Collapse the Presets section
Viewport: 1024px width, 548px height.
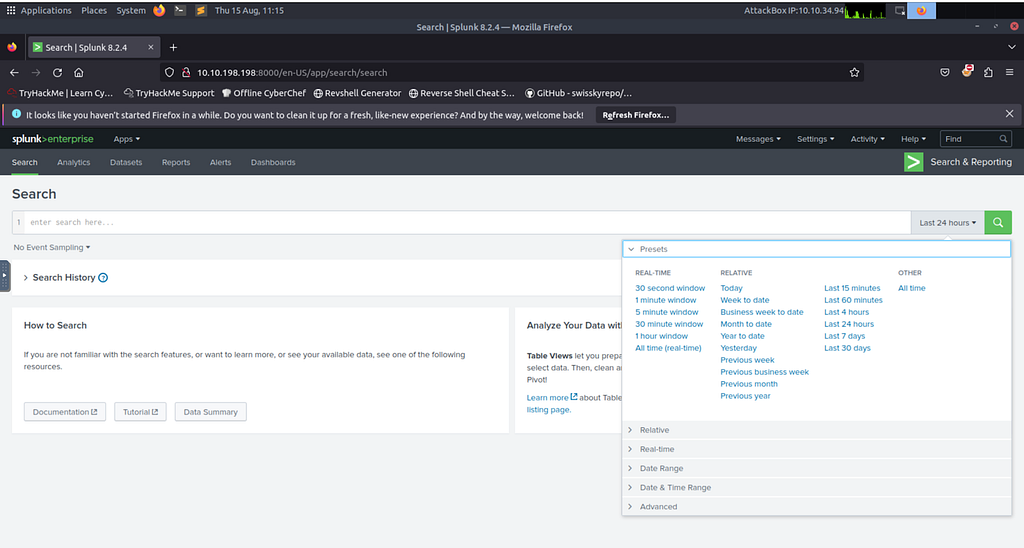(x=816, y=249)
